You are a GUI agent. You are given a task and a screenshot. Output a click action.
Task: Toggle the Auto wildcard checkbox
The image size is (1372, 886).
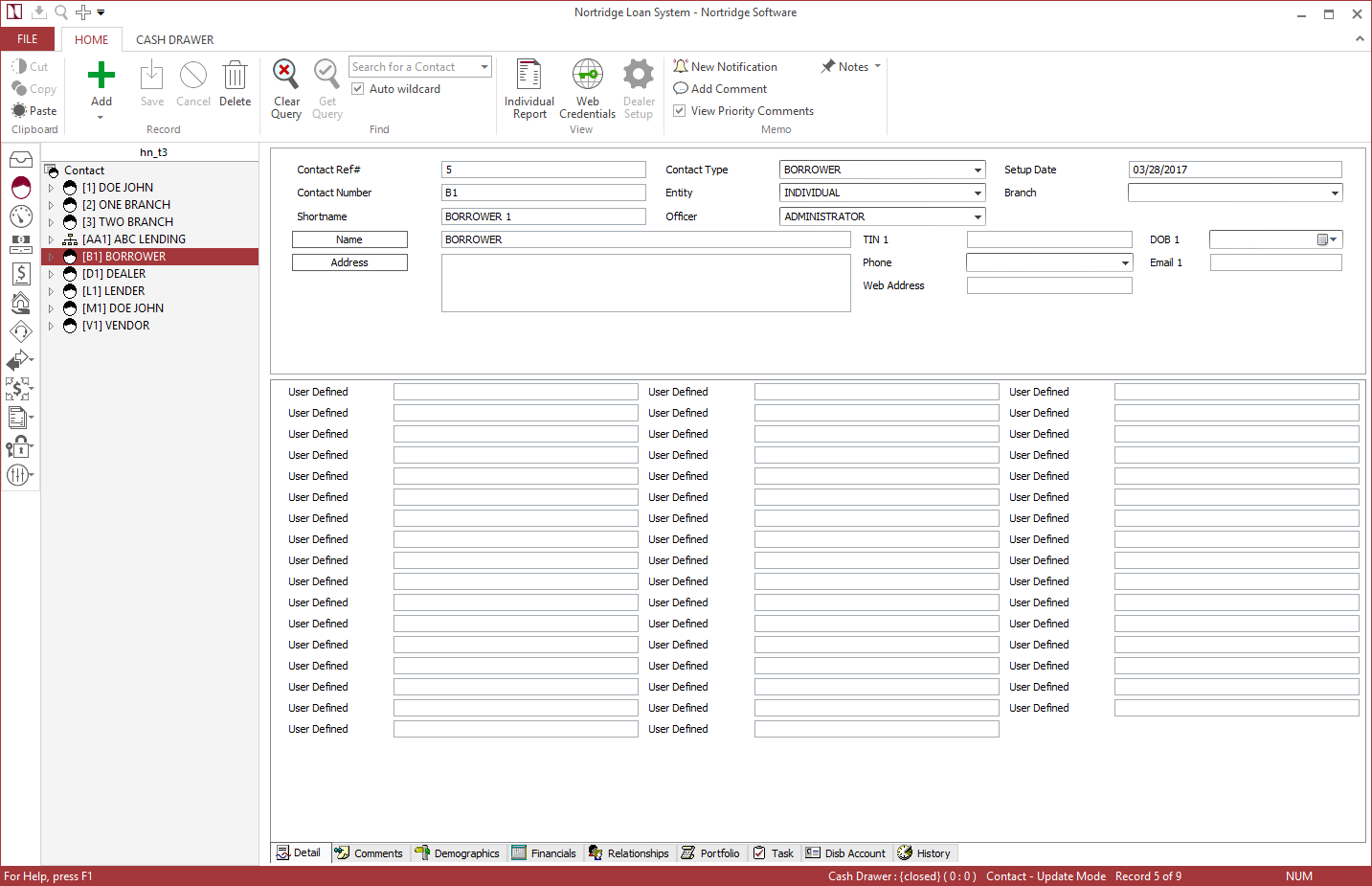(x=358, y=88)
